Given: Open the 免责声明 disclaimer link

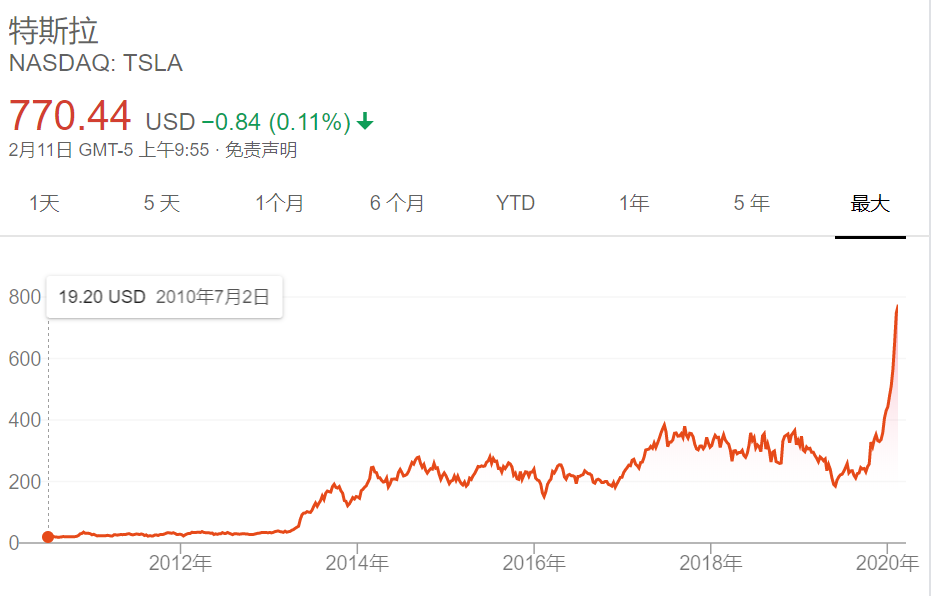Looking at the screenshot, I should pos(260,151).
